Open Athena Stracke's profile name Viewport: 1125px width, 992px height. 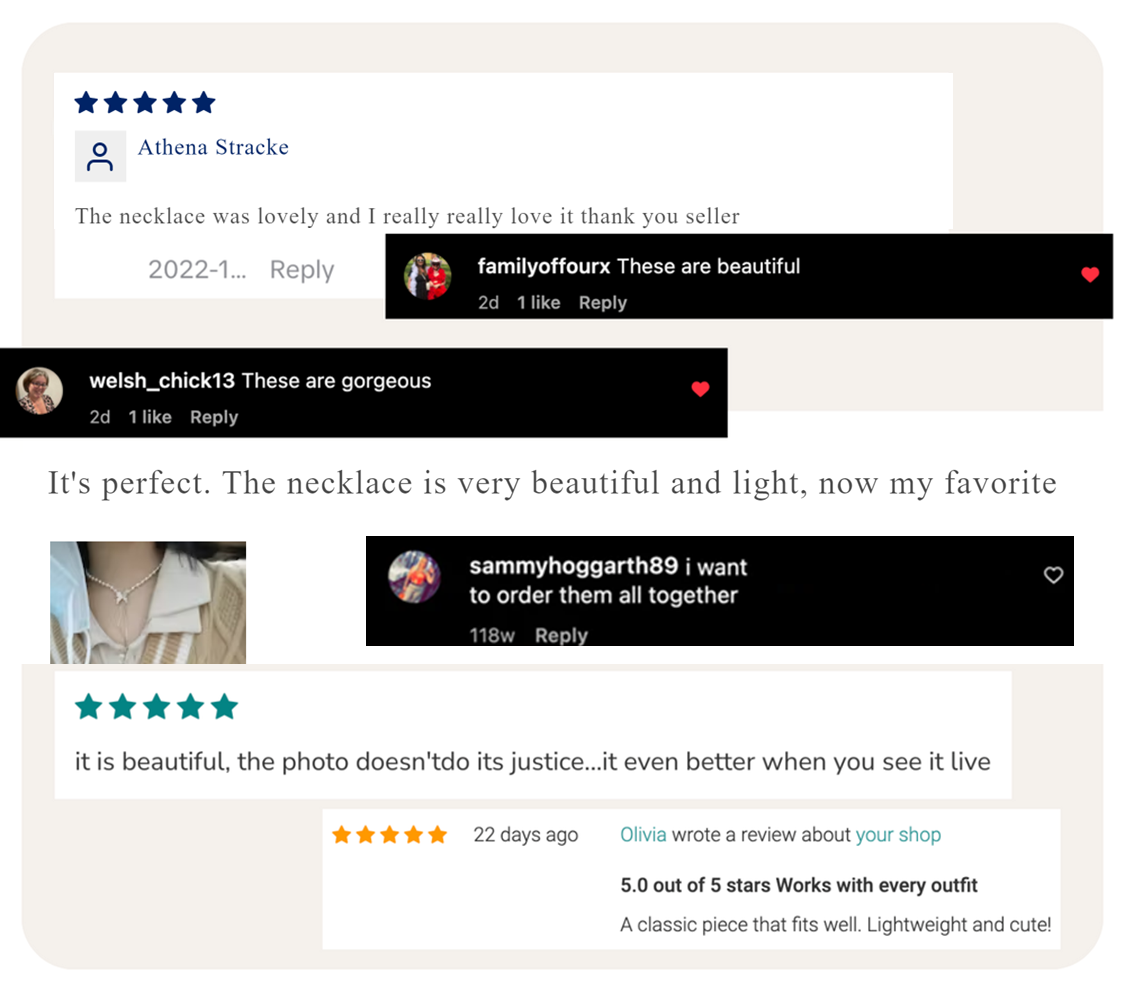(x=213, y=147)
